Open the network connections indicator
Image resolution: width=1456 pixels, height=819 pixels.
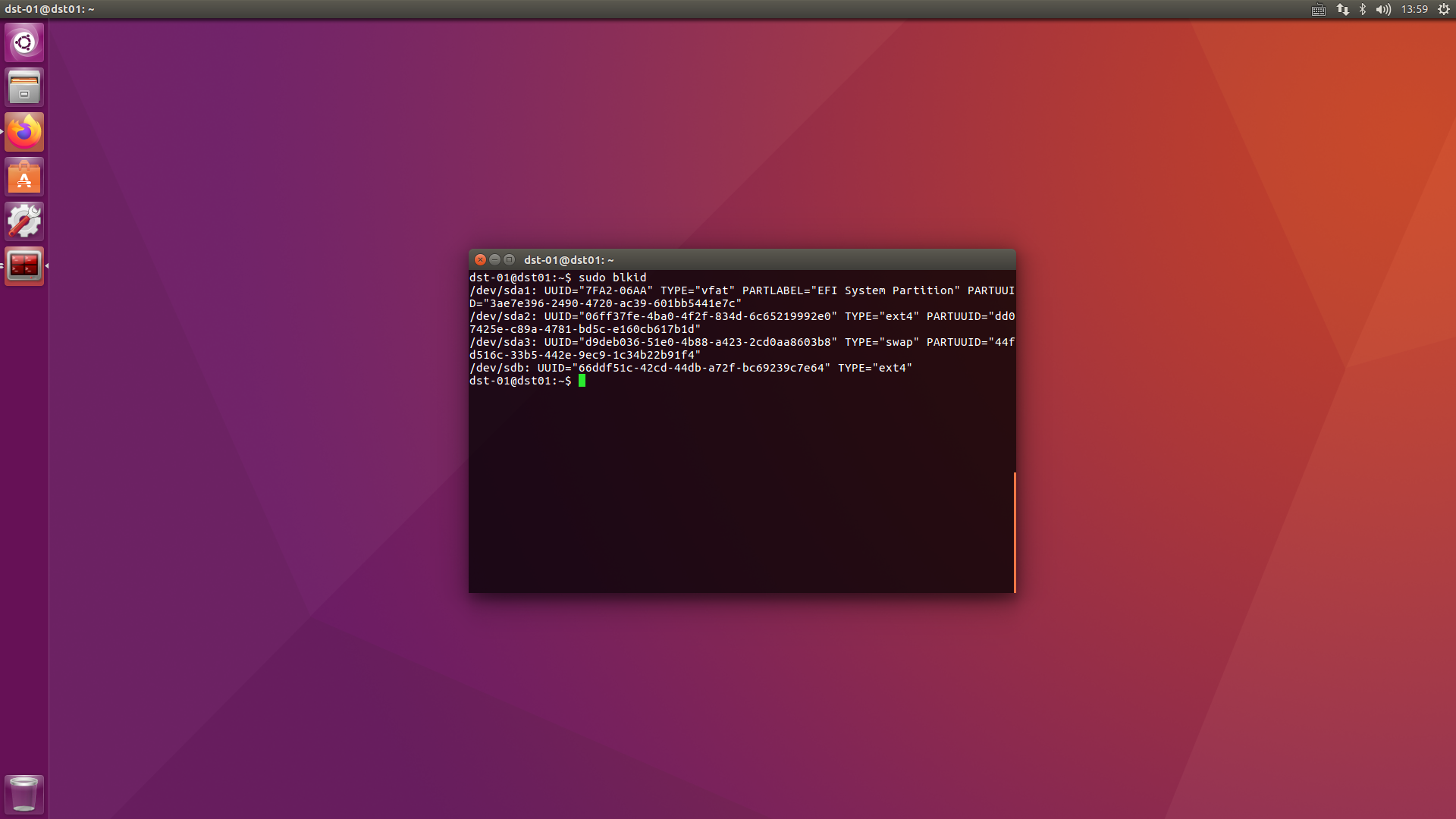click(x=1343, y=10)
